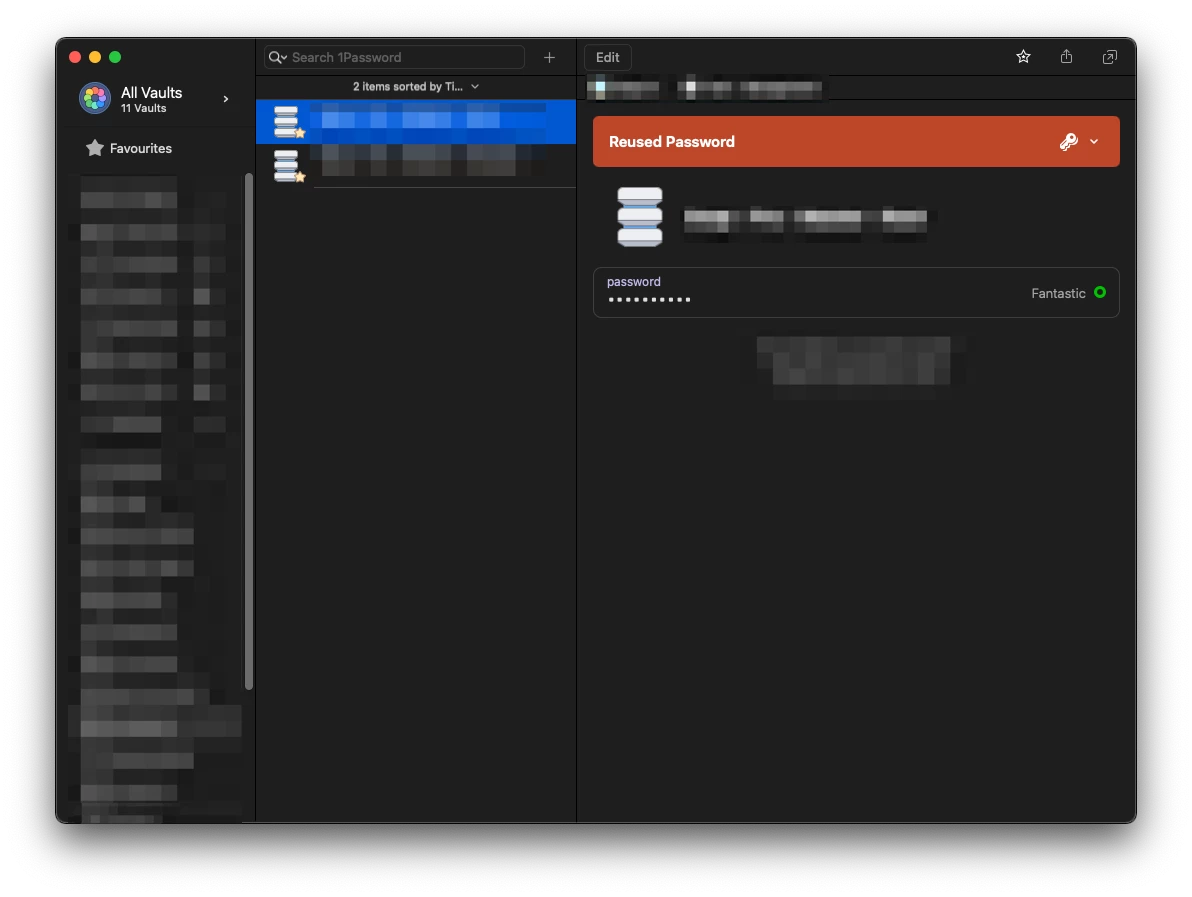1192x897 pixels.
Task: Add a new item with plus button
Action: point(550,57)
